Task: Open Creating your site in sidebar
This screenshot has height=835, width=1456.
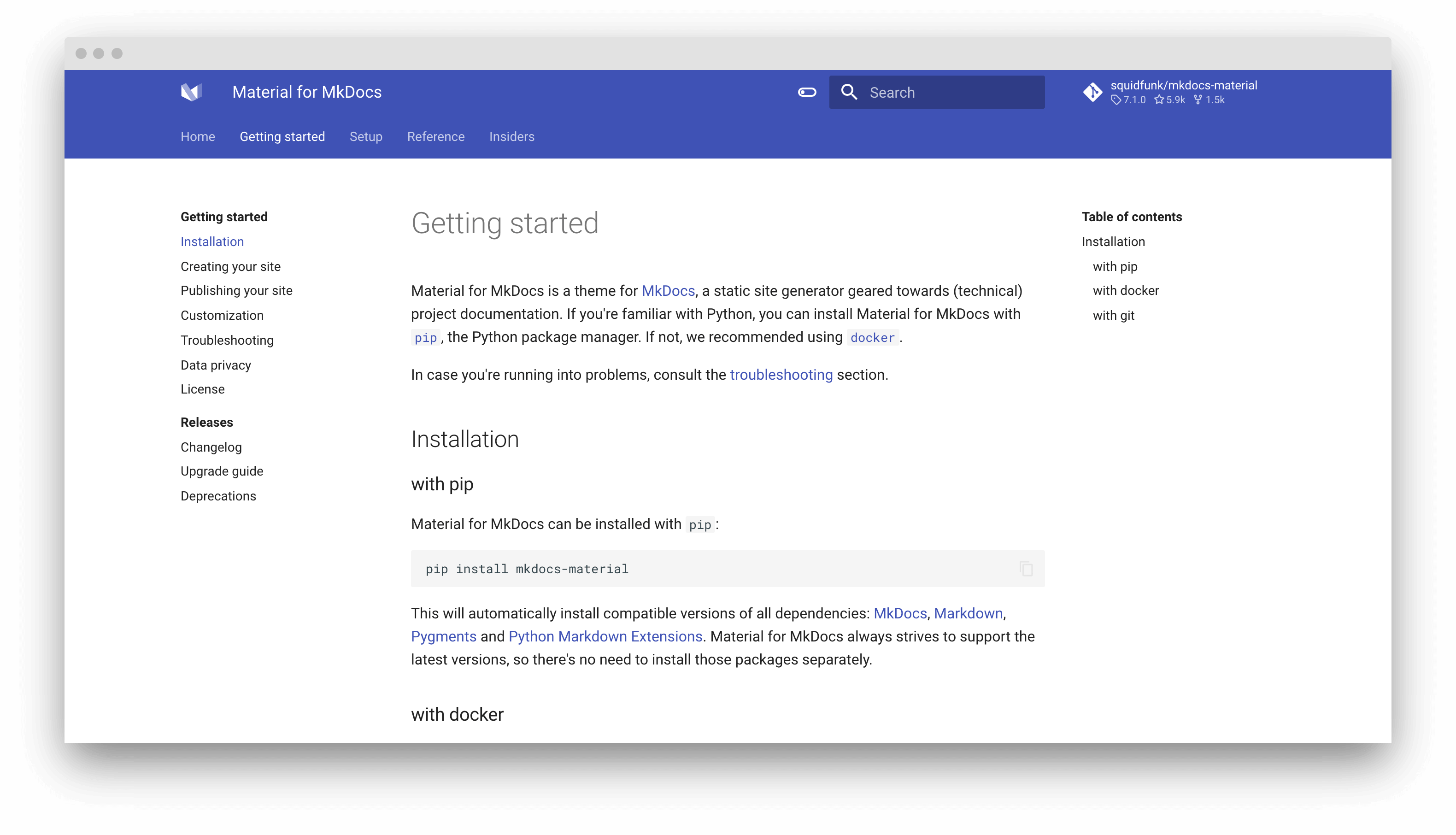Action: coord(230,267)
